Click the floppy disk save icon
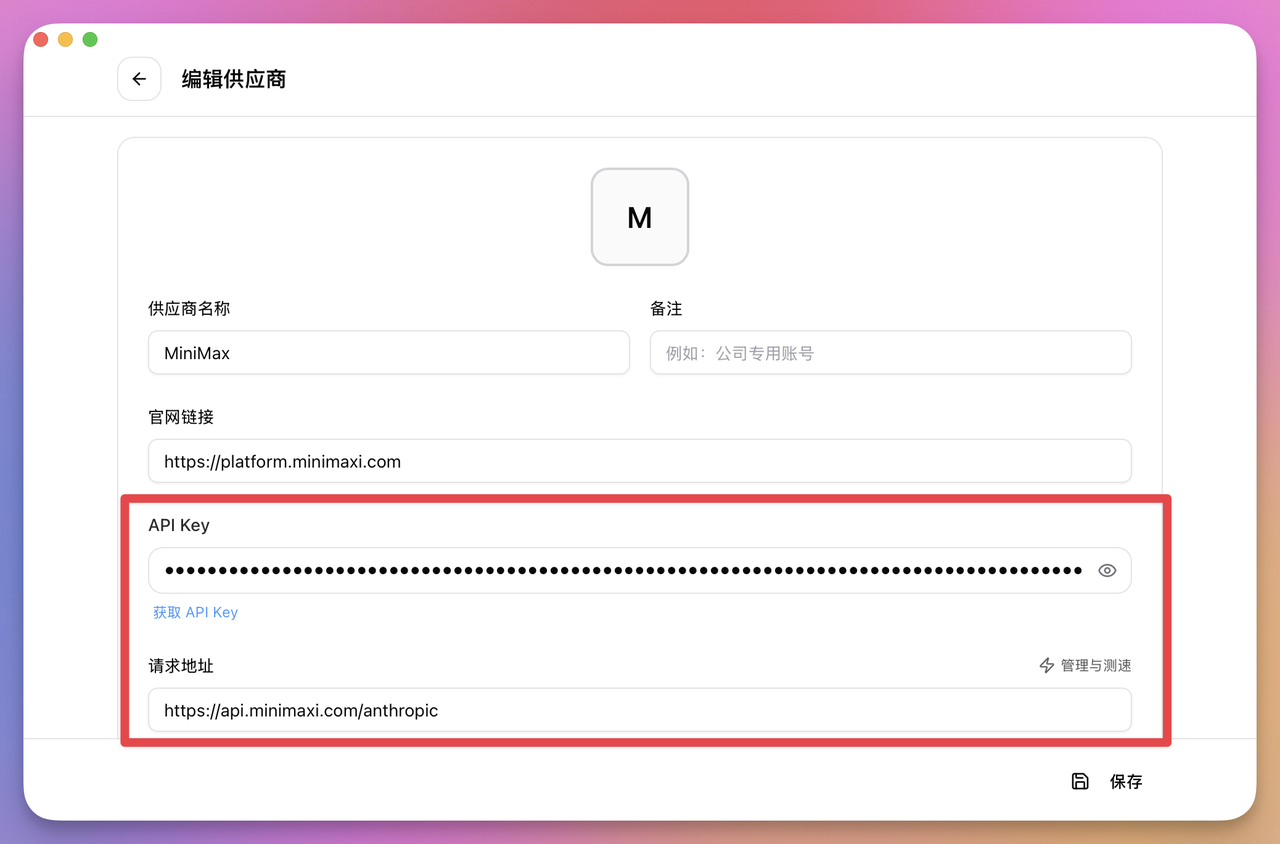 tap(1080, 781)
